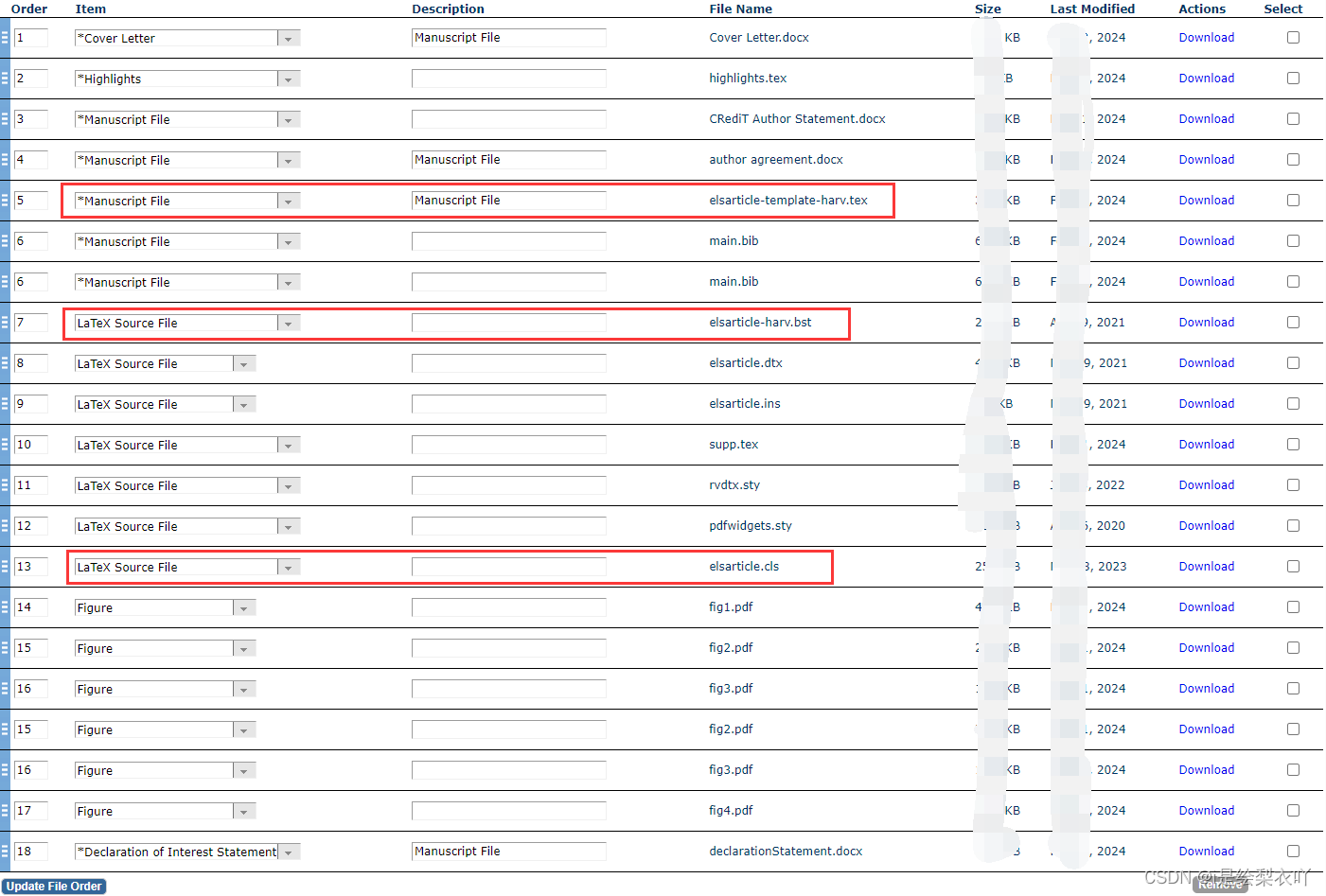Image resolution: width=1326 pixels, height=896 pixels.
Task: Download the Cover Letter.docx file
Action: (x=1206, y=38)
